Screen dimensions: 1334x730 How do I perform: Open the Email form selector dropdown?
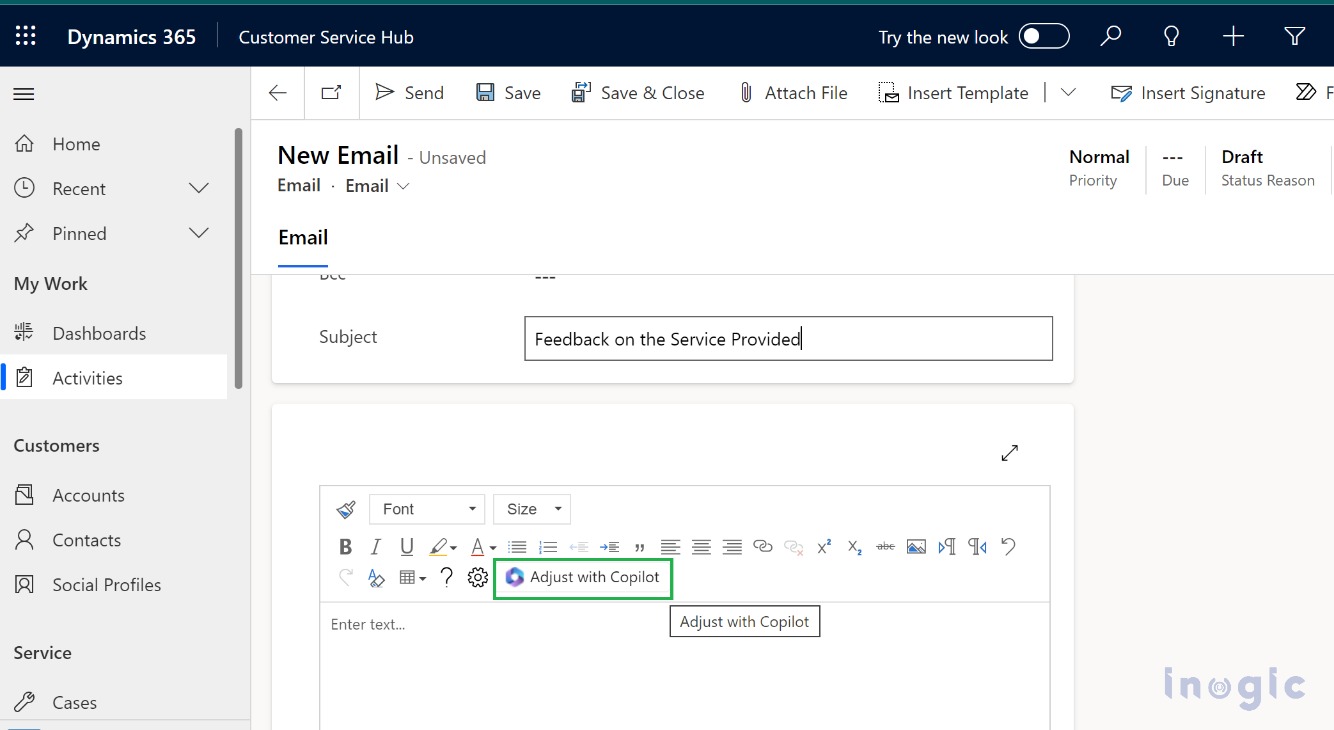[378, 186]
